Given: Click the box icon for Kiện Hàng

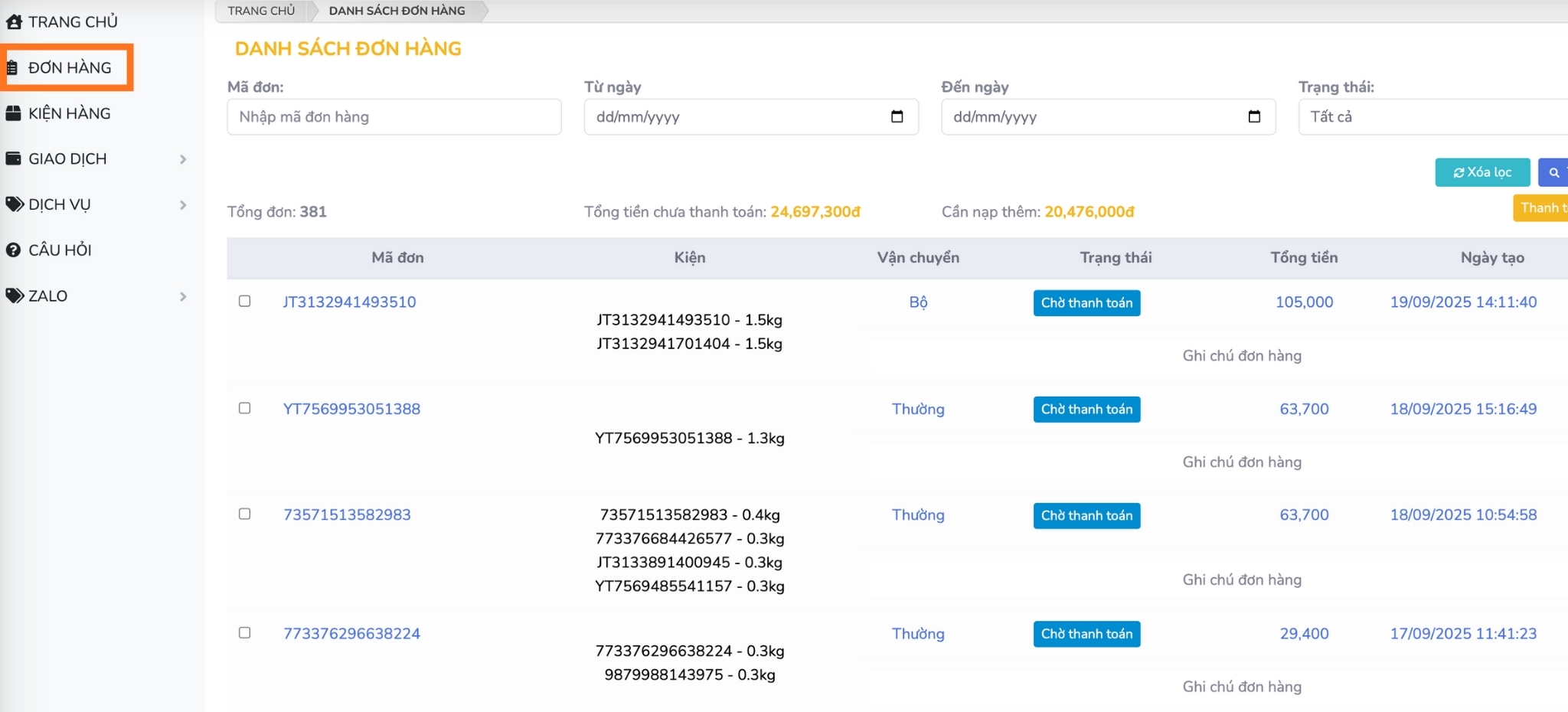Looking at the screenshot, I should (14, 113).
